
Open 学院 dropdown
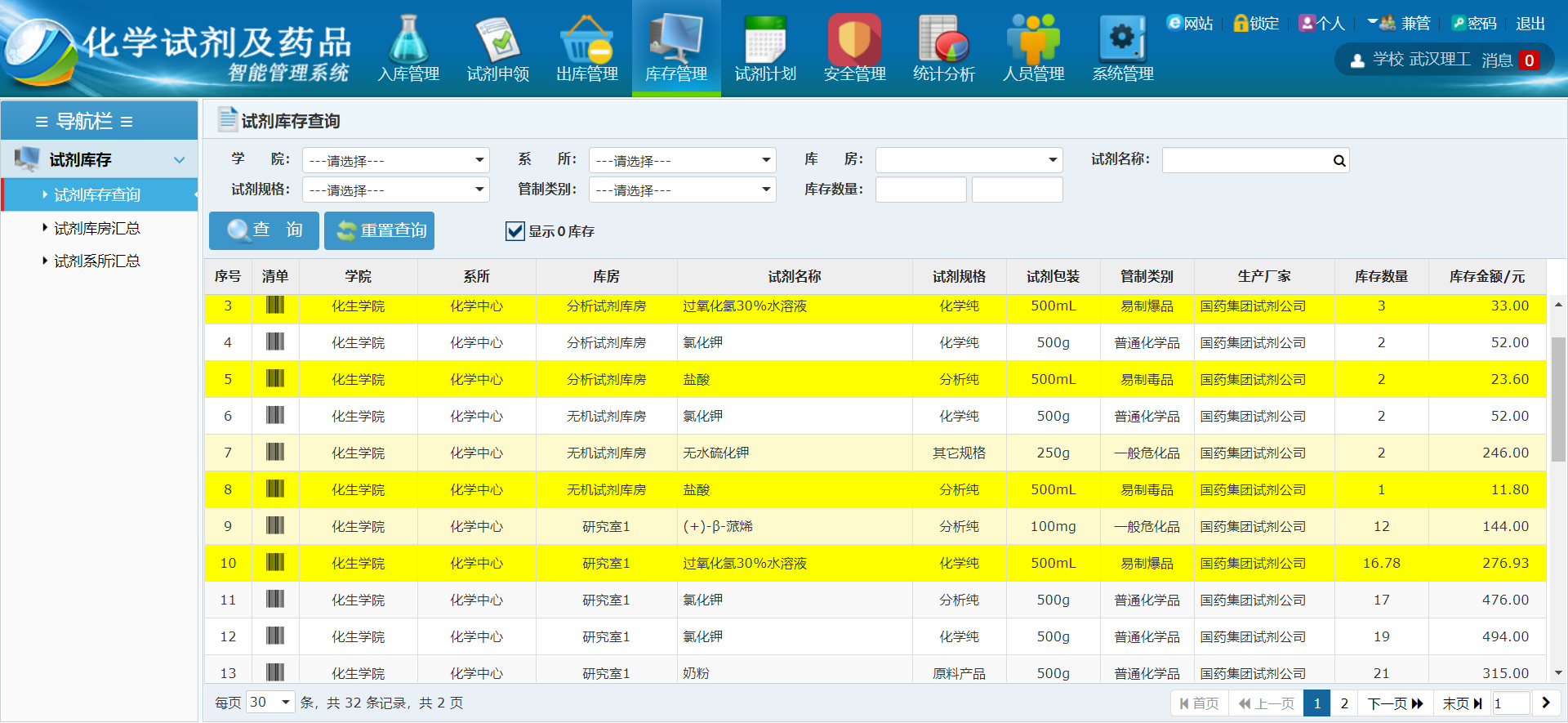click(396, 160)
